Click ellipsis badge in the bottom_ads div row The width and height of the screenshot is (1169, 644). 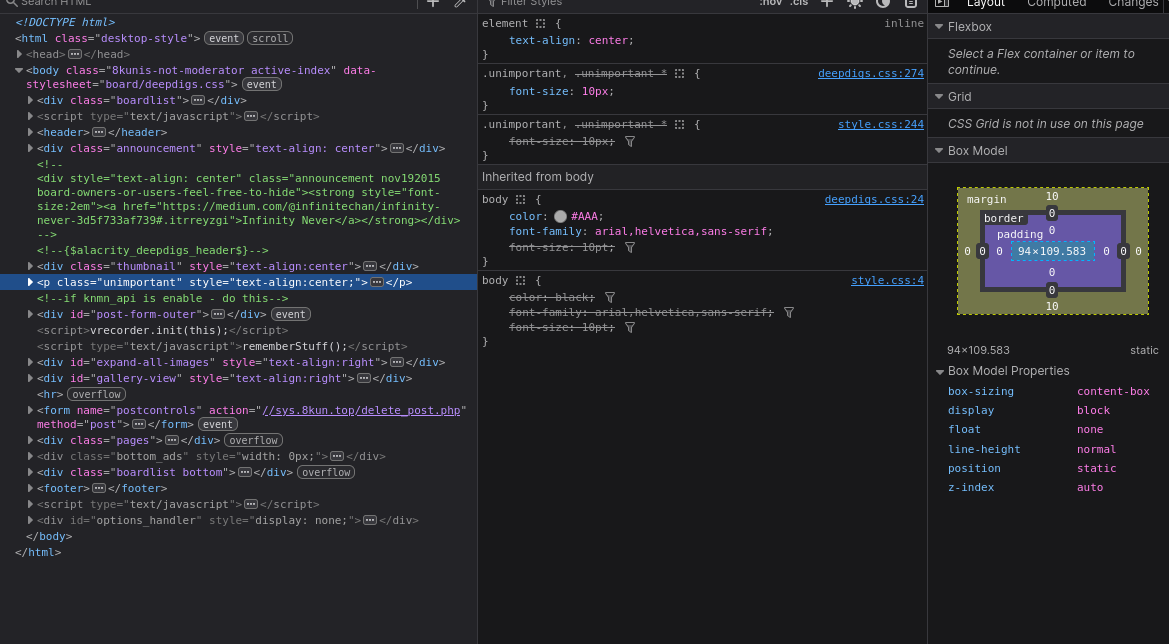pyautogui.click(x=337, y=456)
